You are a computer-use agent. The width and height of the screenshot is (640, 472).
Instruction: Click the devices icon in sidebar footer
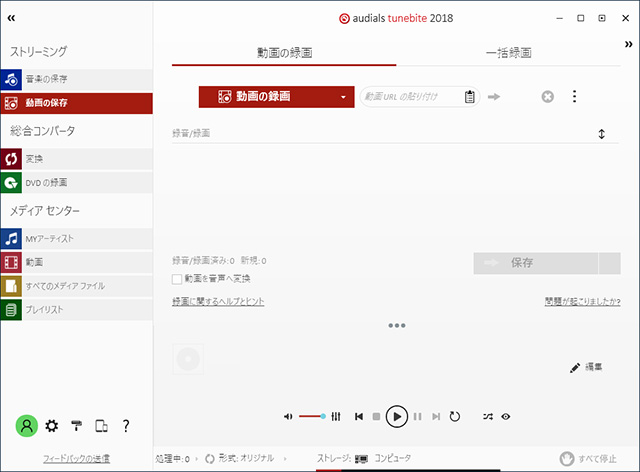[101, 426]
